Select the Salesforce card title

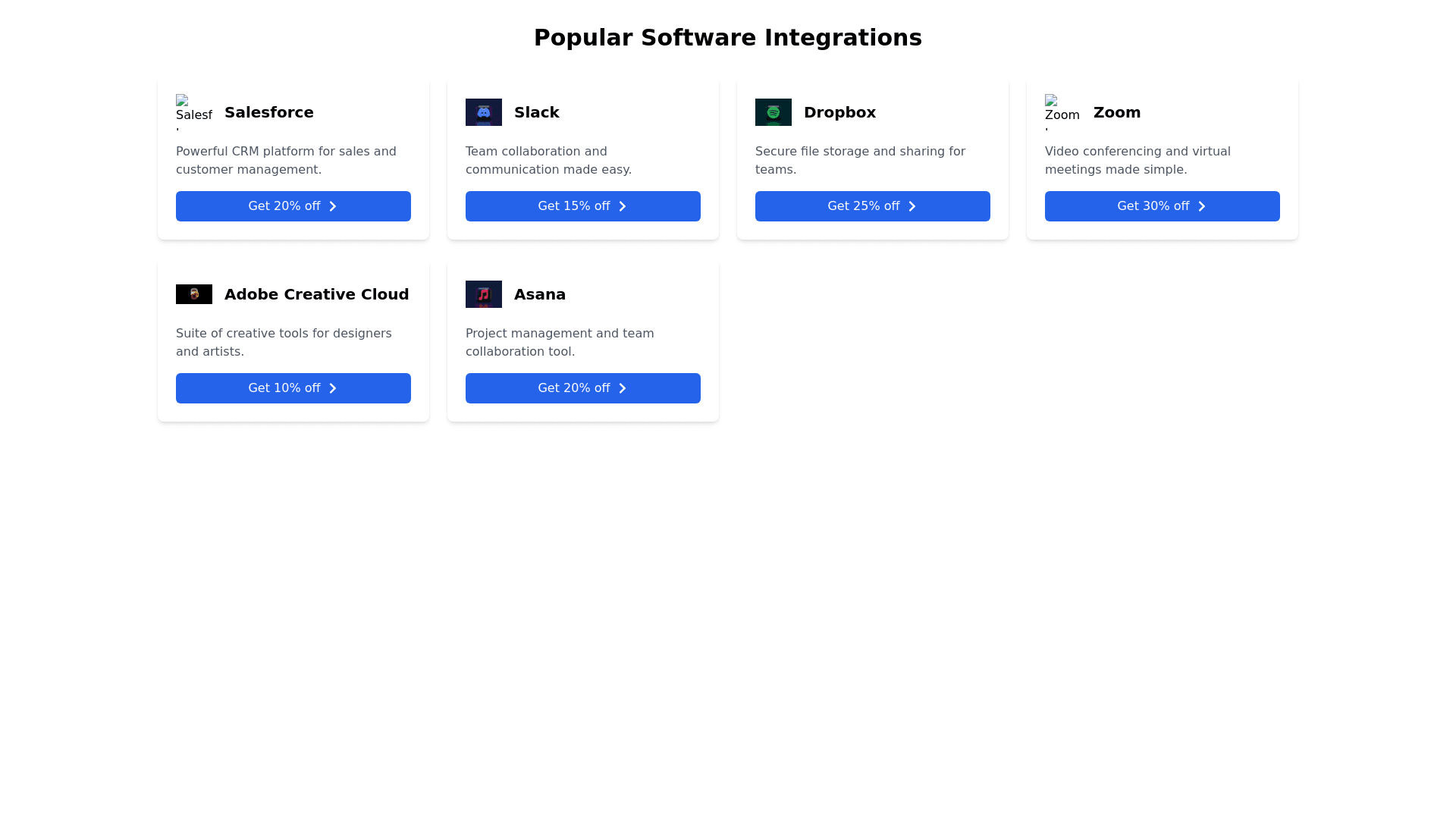click(x=268, y=111)
